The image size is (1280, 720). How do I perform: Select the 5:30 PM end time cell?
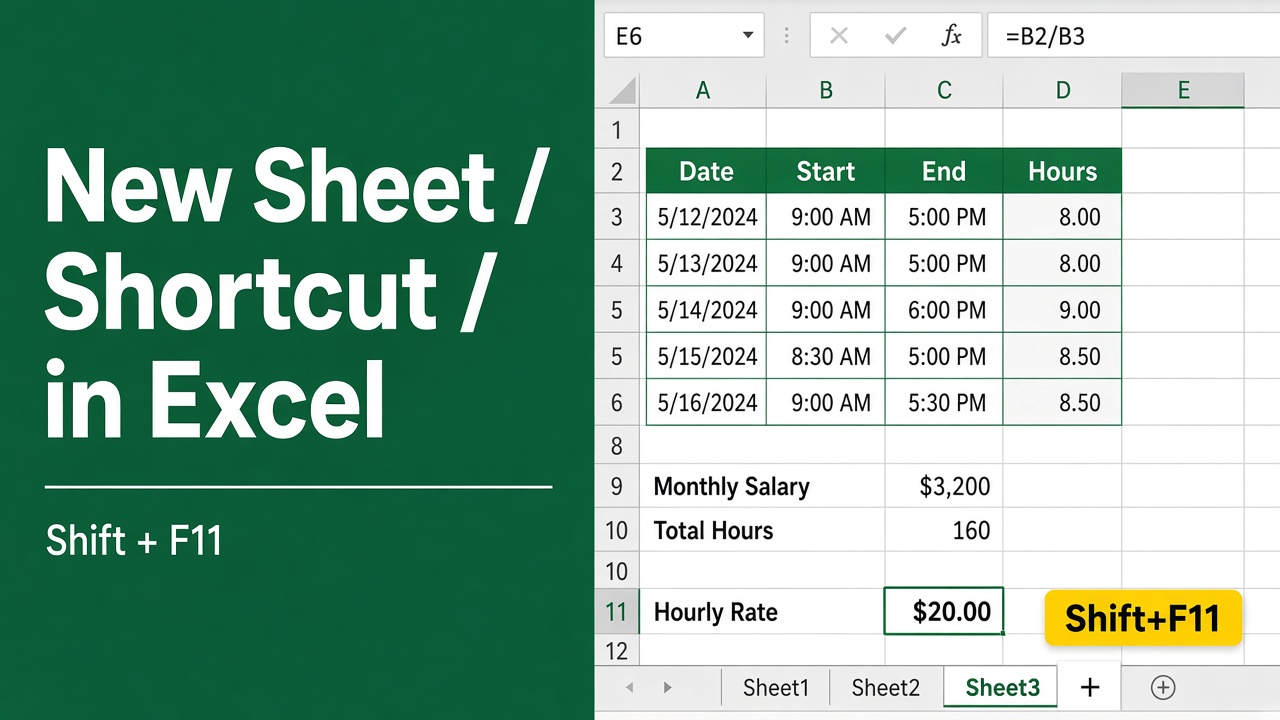pos(944,403)
